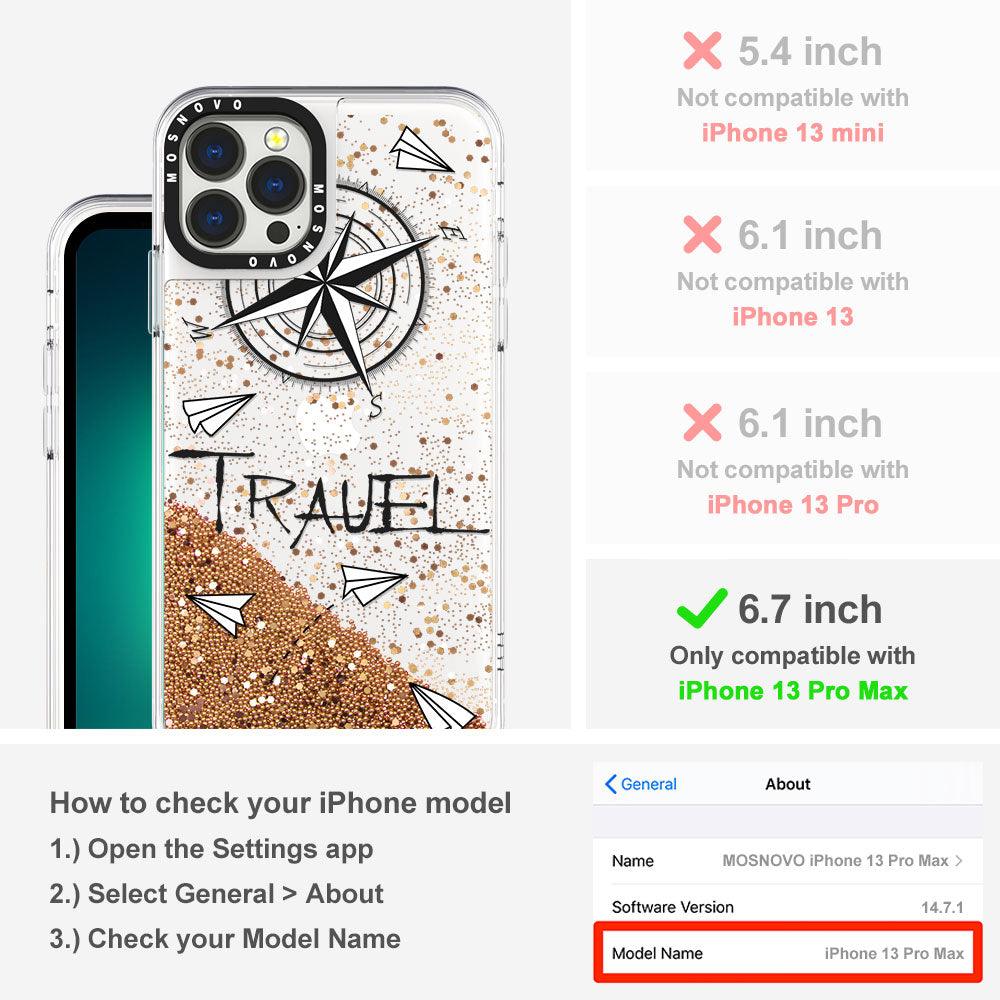Click the pink iPhone 13 Pro label

(x=793, y=504)
